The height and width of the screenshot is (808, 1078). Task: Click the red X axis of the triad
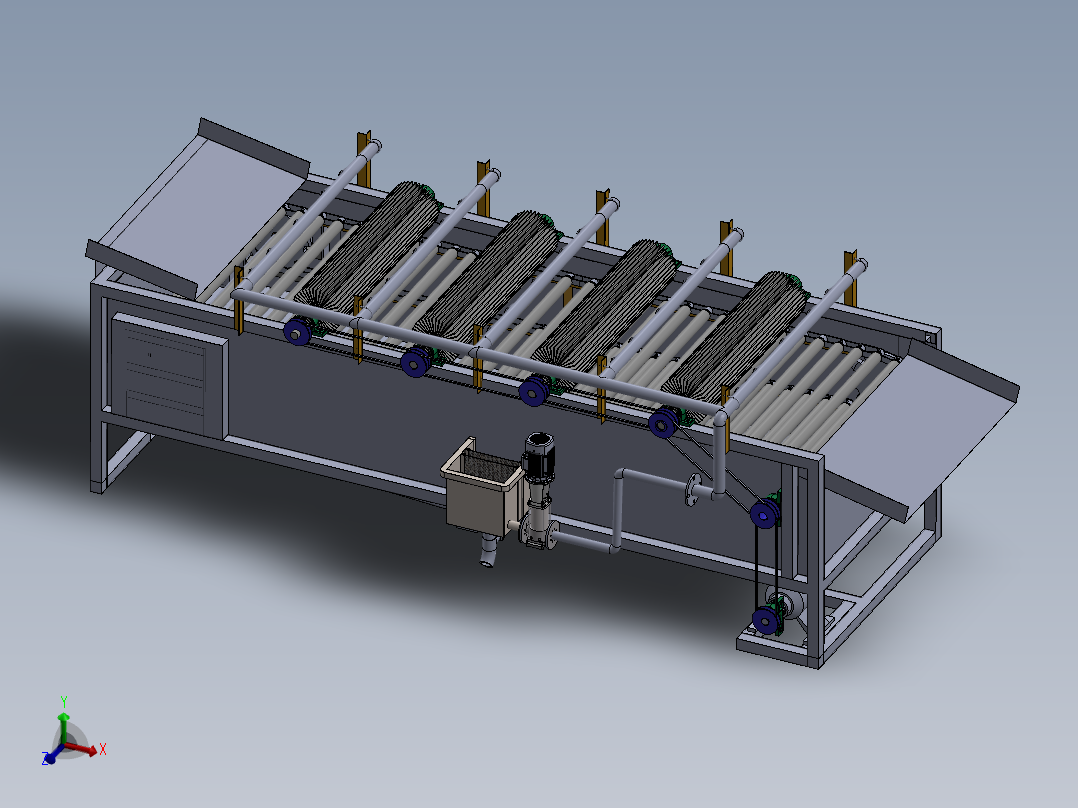point(82,749)
